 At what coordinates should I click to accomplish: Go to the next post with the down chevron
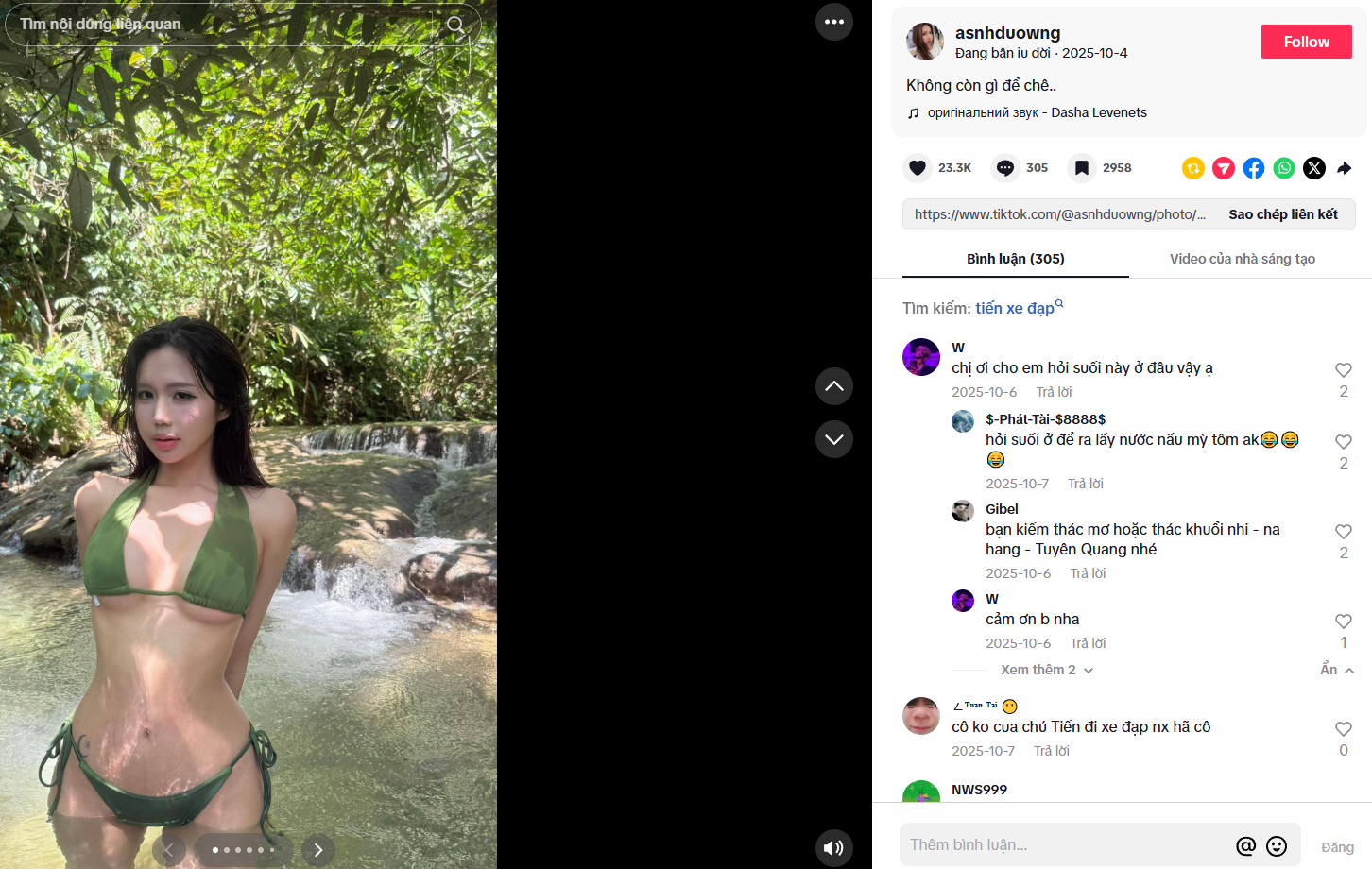point(834,439)
